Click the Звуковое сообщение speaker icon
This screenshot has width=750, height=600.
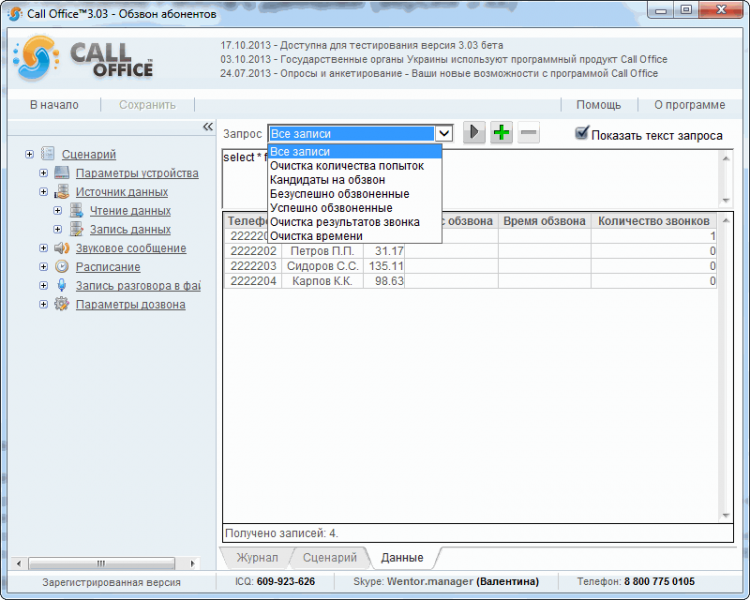(x=62, y=248)
